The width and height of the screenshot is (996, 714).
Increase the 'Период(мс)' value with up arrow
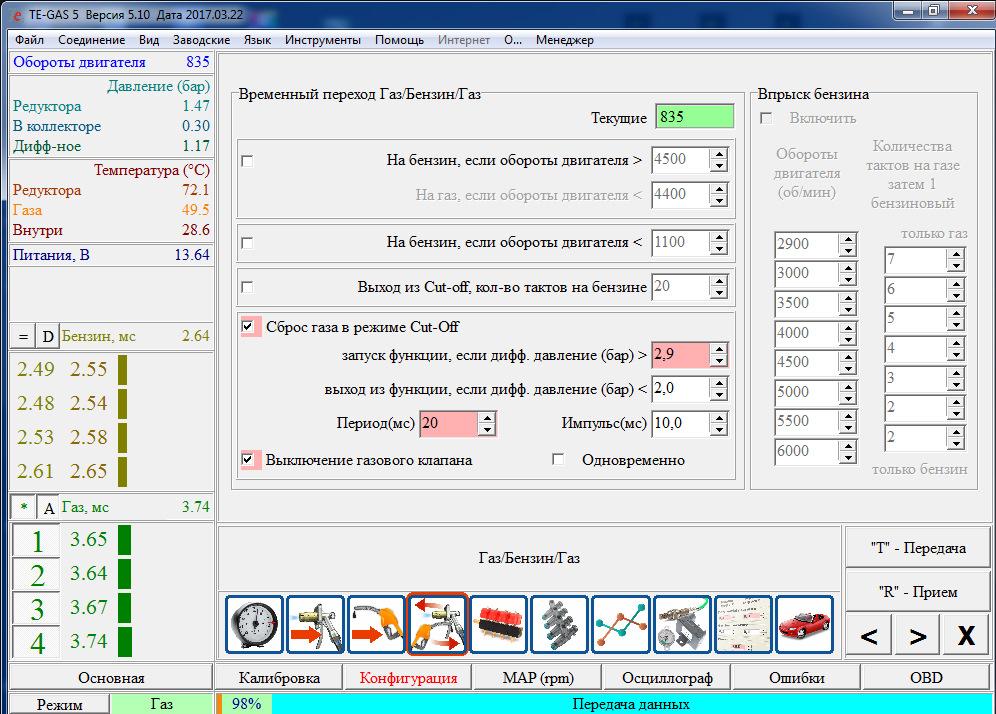tap(487, 417)
